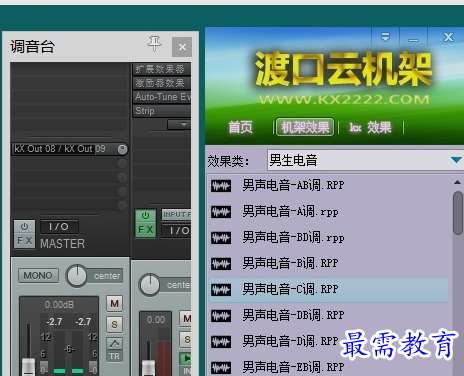Click the preset list scrollbar thumb
Viewport: 464px width, 376px height.
(458, 213)
